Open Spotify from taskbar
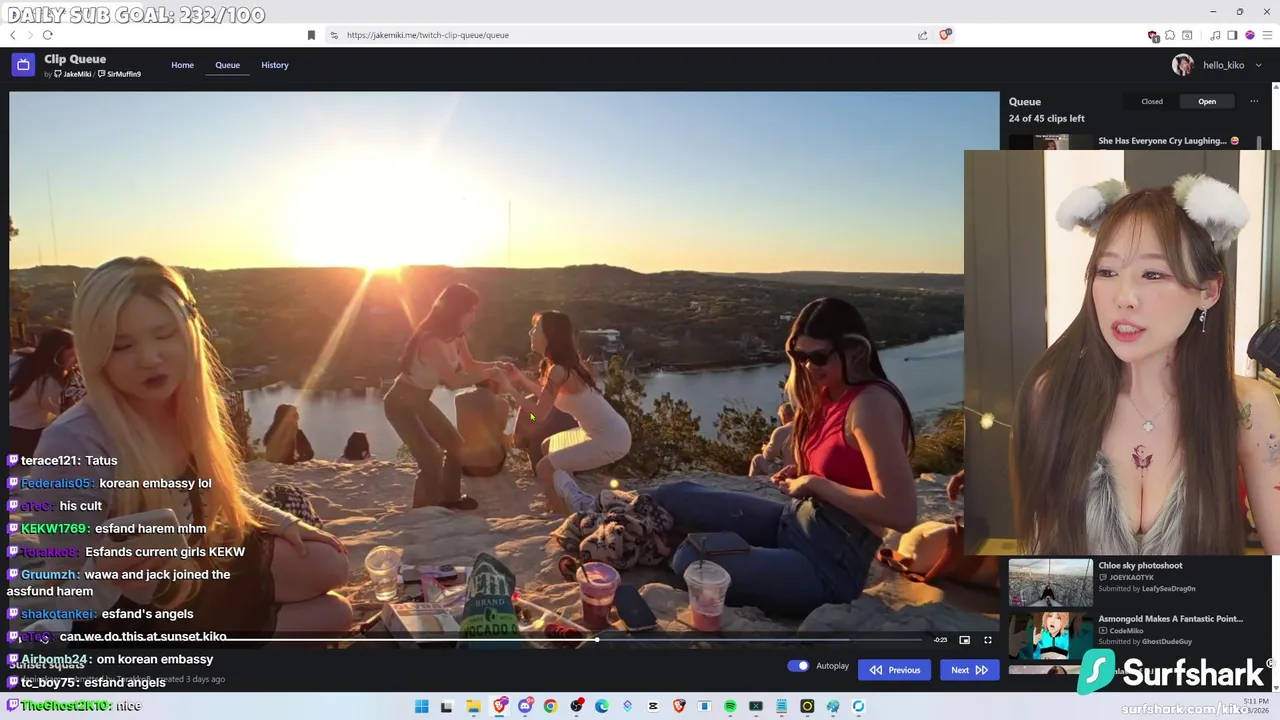The image size is (1280, 720). coord(730,706)
